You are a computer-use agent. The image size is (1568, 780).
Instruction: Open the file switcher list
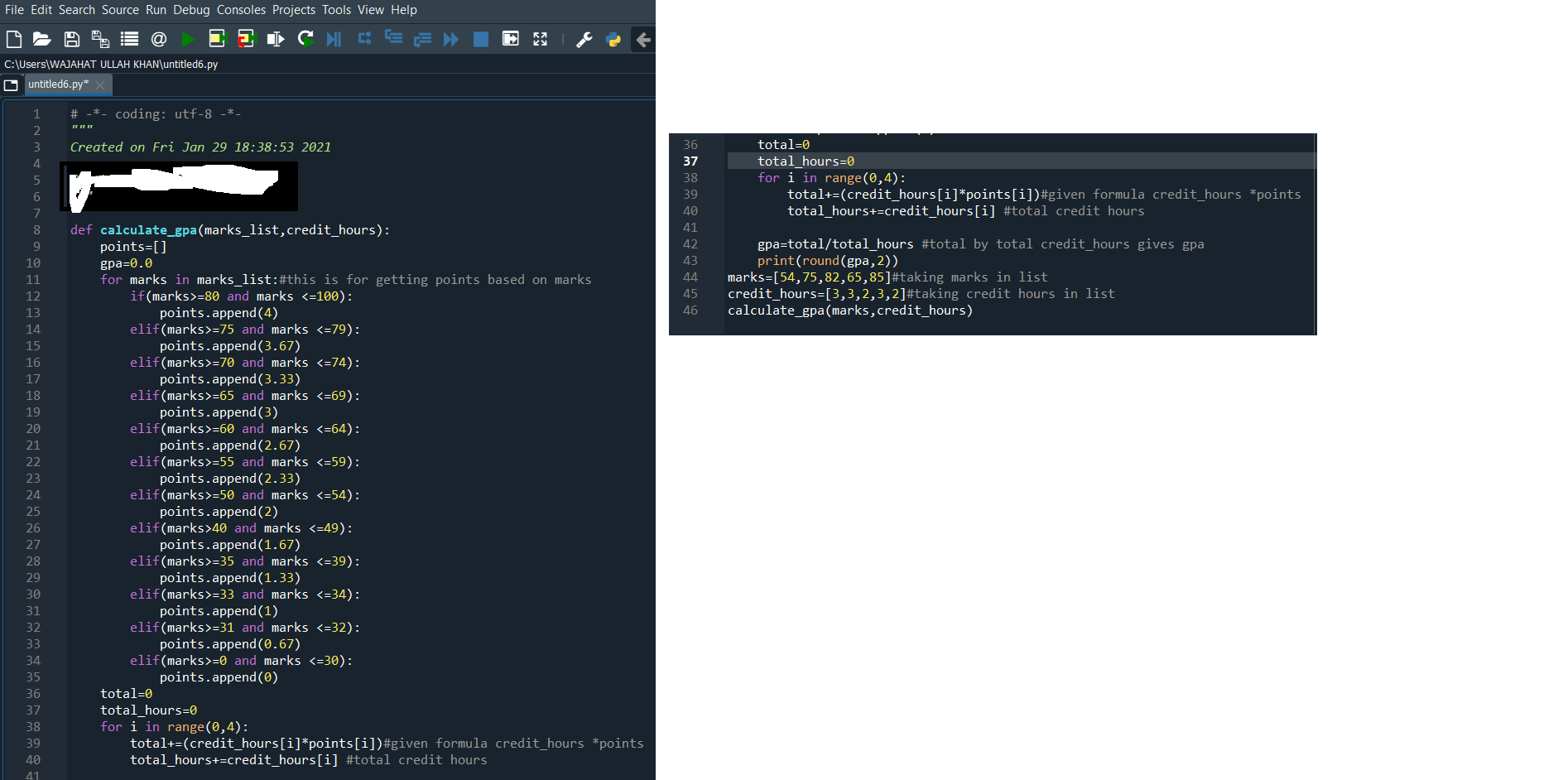[x=129, y=39]
